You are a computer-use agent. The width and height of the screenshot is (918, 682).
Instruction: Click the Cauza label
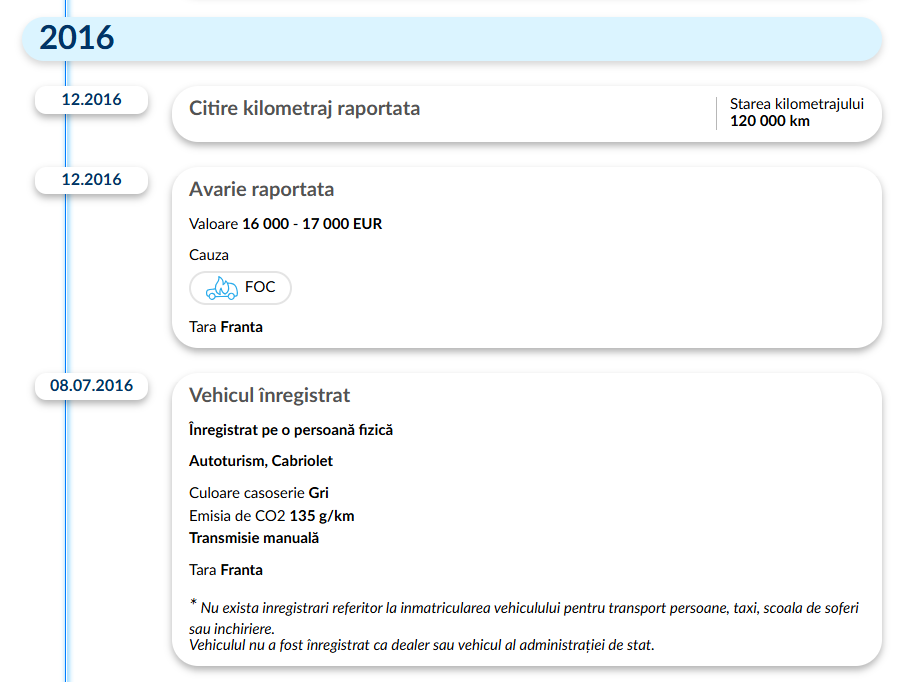pyautogui.click(x=208, y=255)
